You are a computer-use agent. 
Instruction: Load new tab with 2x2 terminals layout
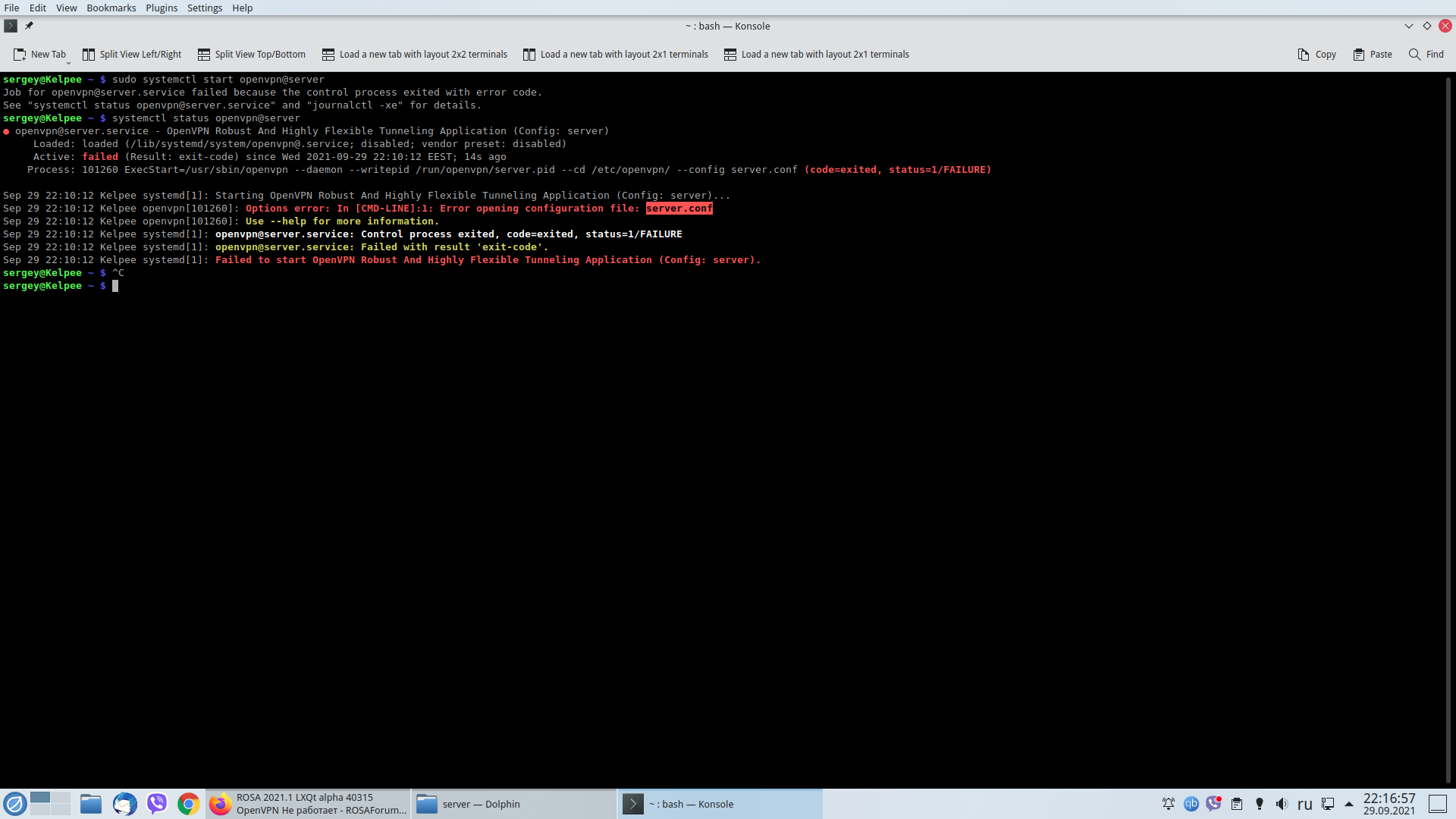pos(415,55)
